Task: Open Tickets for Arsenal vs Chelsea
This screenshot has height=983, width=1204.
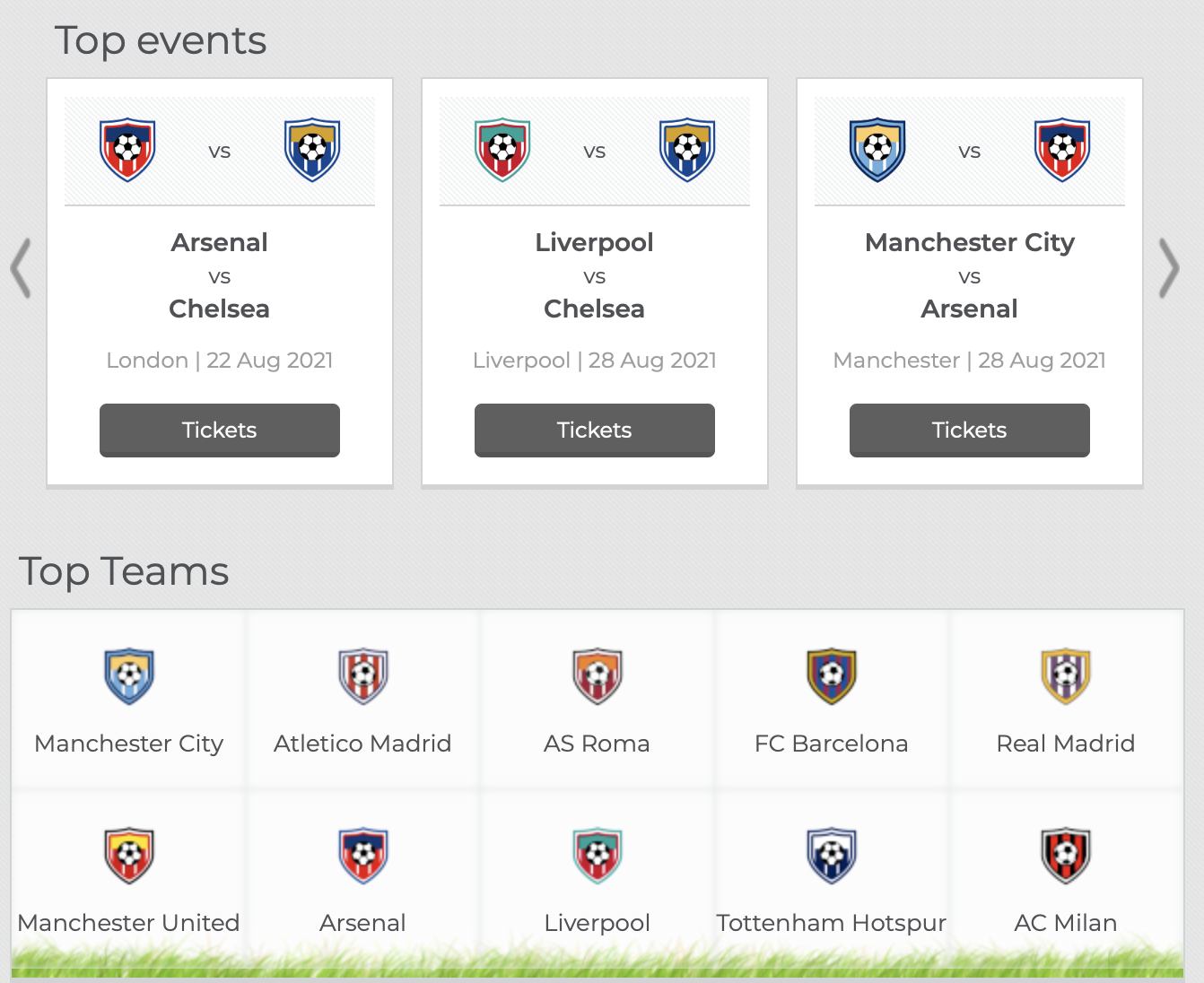Action: point(220,431)
